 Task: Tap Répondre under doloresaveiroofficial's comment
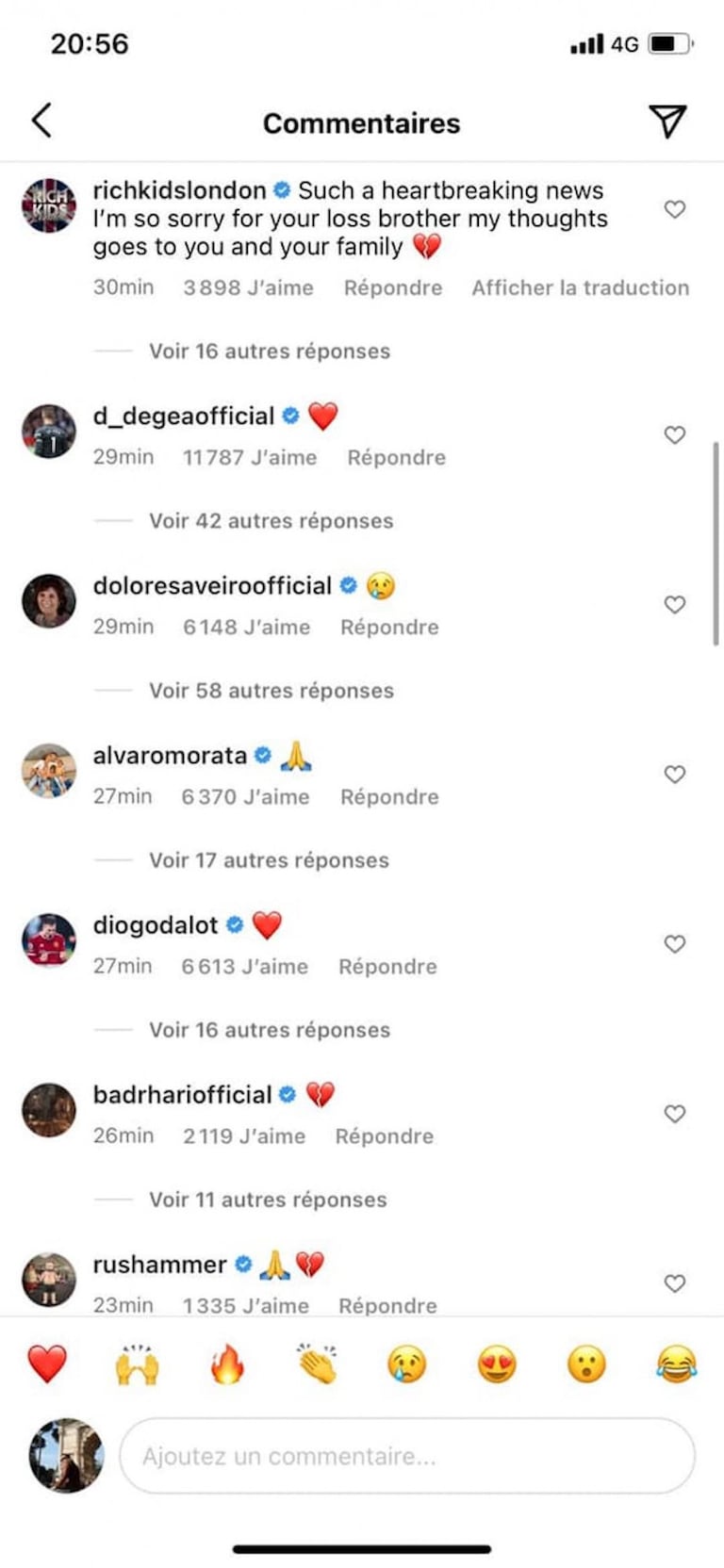389,628
